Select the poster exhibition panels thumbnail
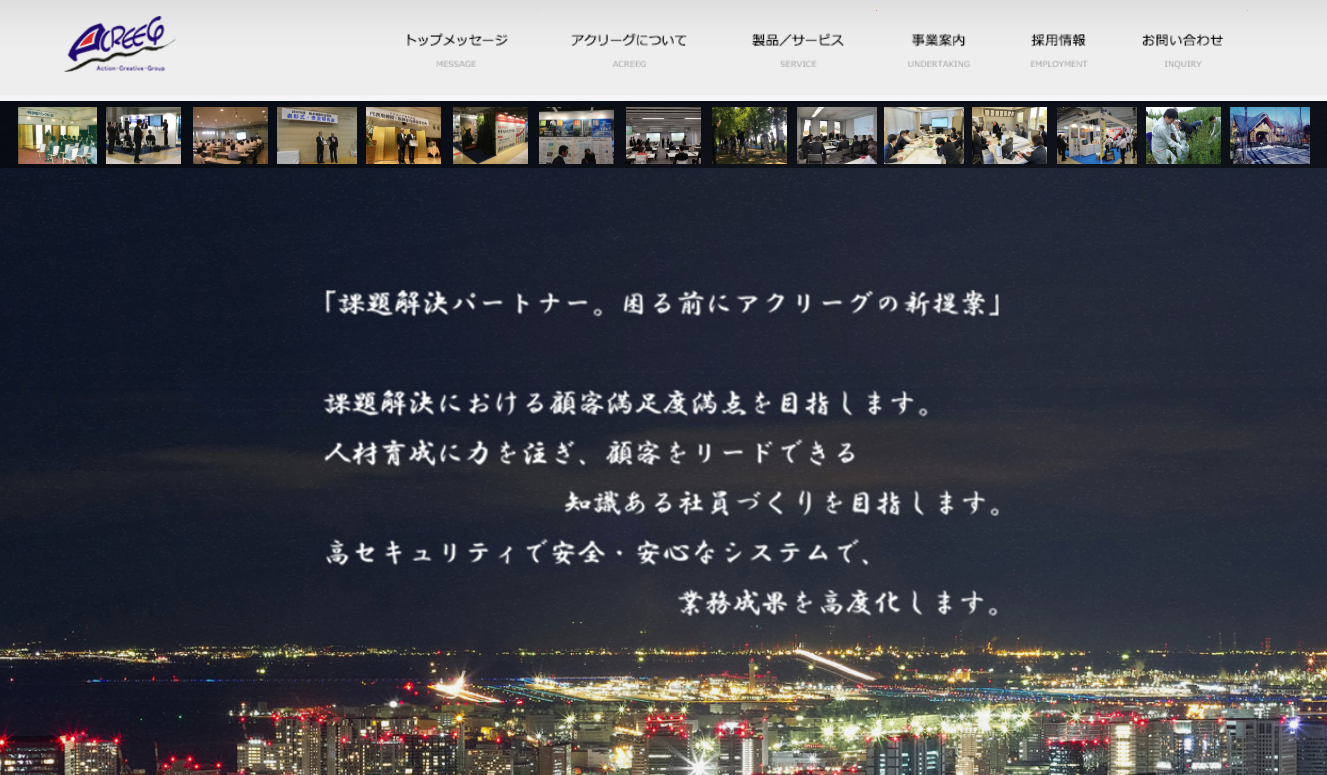 pyautogui.click(x=576, y=134)
